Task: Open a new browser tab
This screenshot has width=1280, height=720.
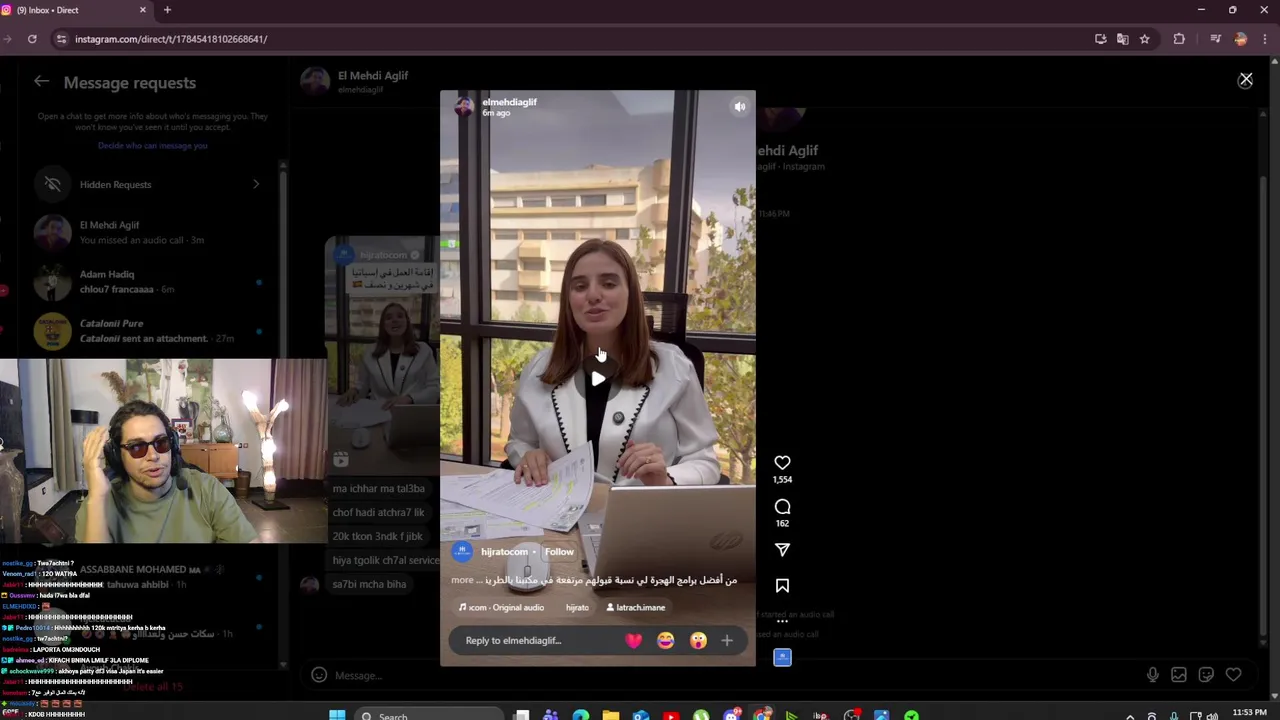Action: tap(167, 10)
